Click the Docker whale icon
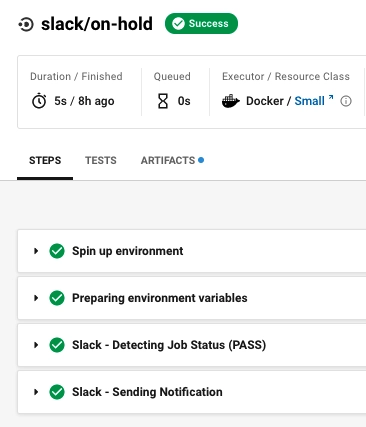366x427 pixels. [x=231, y=101]
